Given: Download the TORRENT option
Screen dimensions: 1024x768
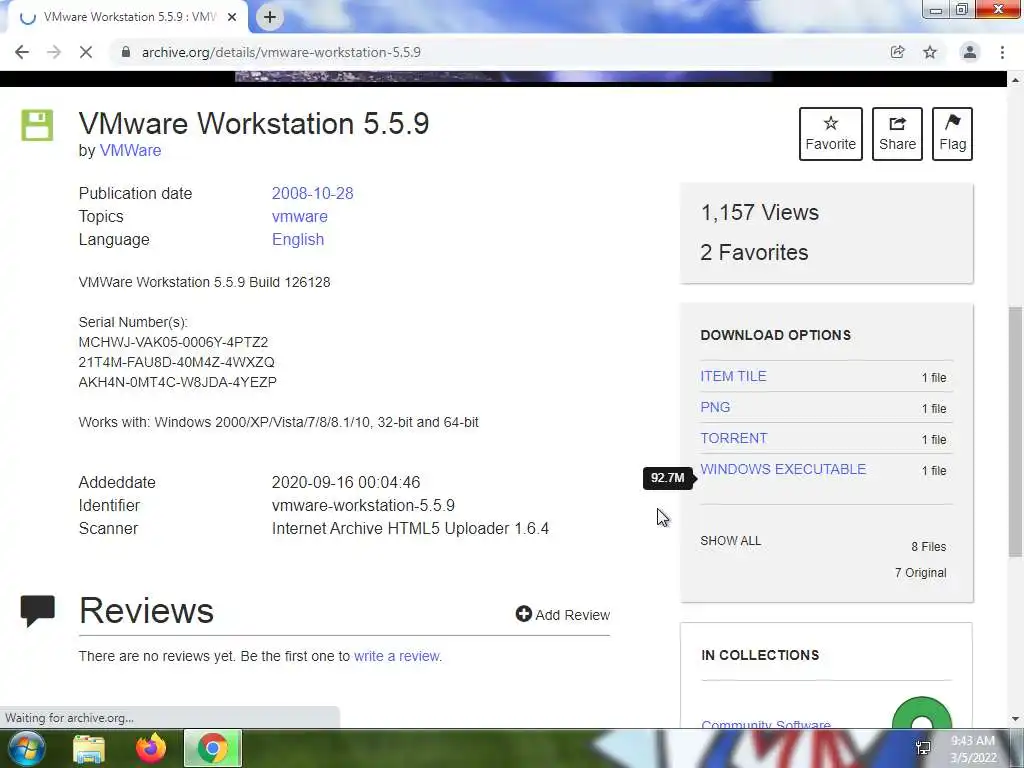Looking at the screenshot, I should 733,438.
